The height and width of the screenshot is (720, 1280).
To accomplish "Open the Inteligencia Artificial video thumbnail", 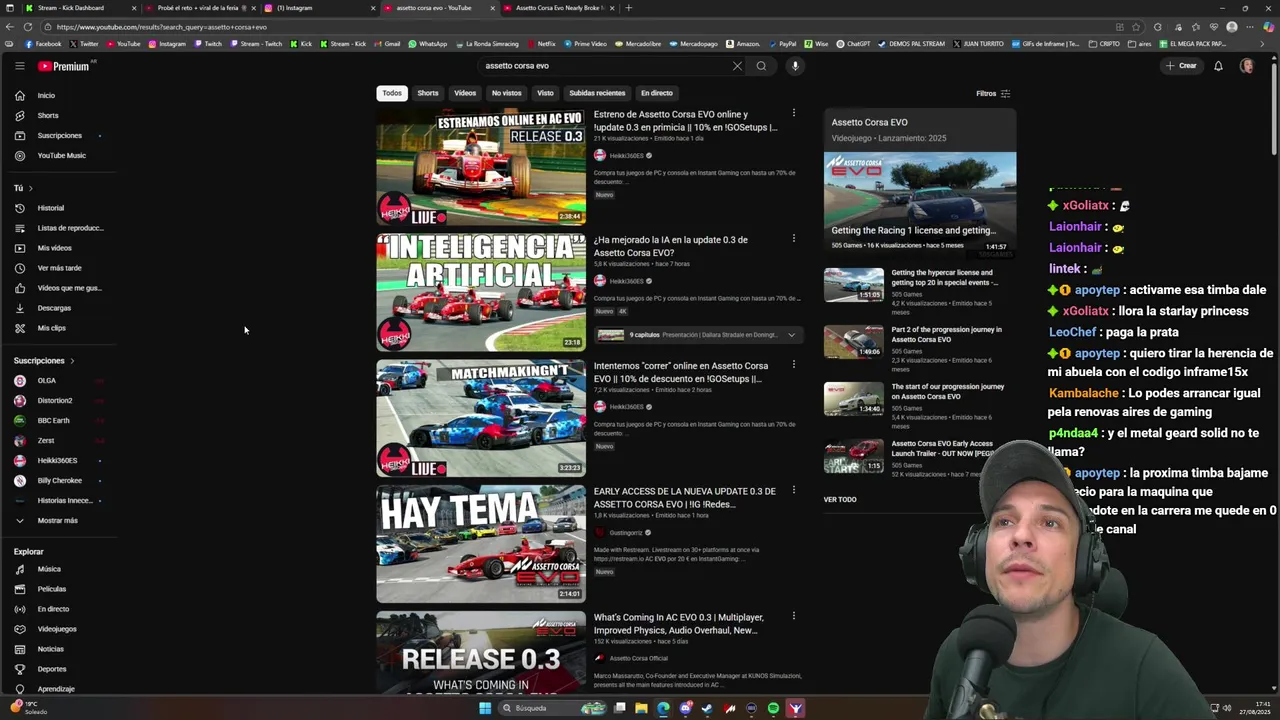I will click(x=481, y=293).
